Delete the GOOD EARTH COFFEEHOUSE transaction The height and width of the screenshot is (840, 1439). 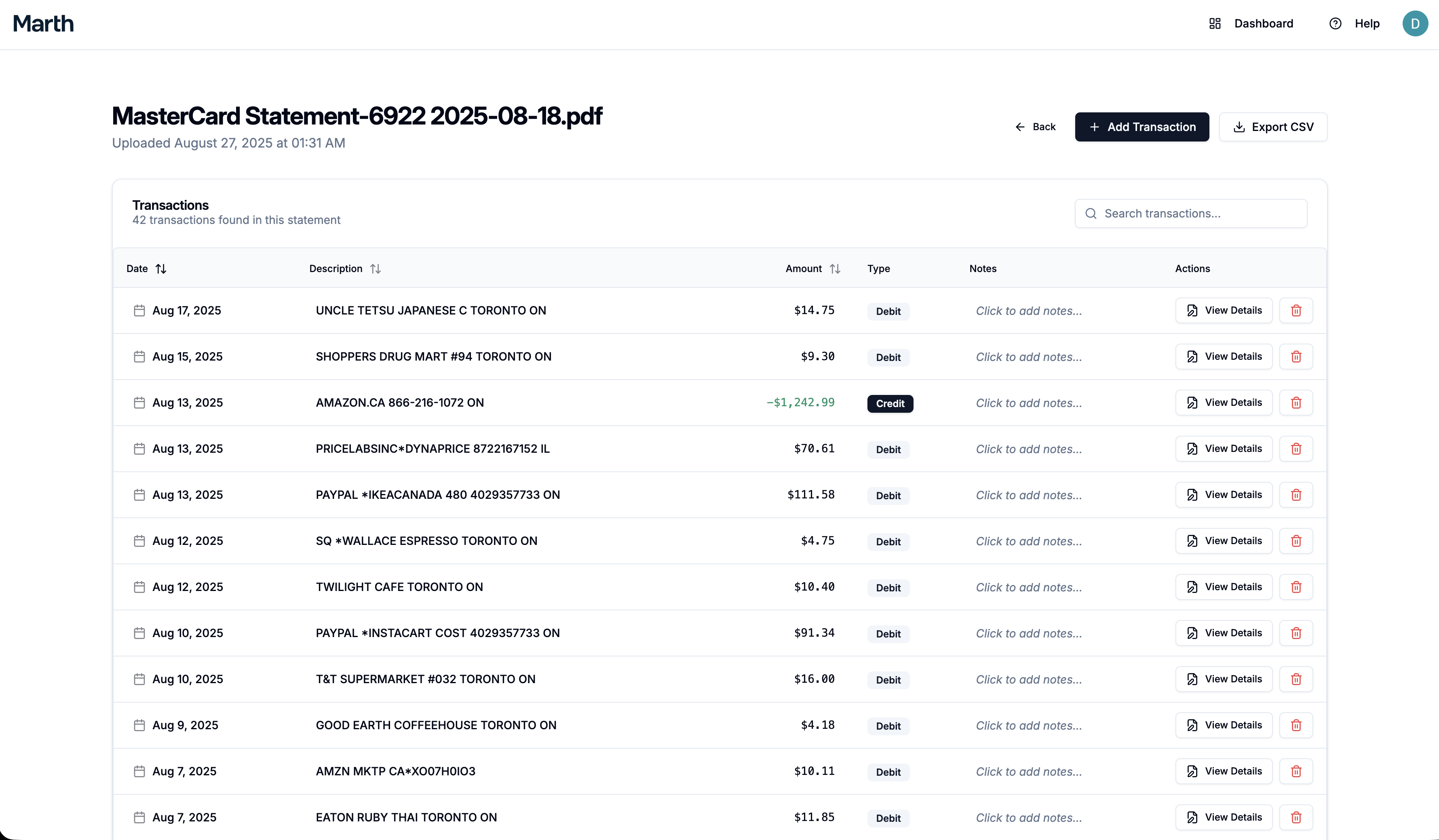[1296, 725]
